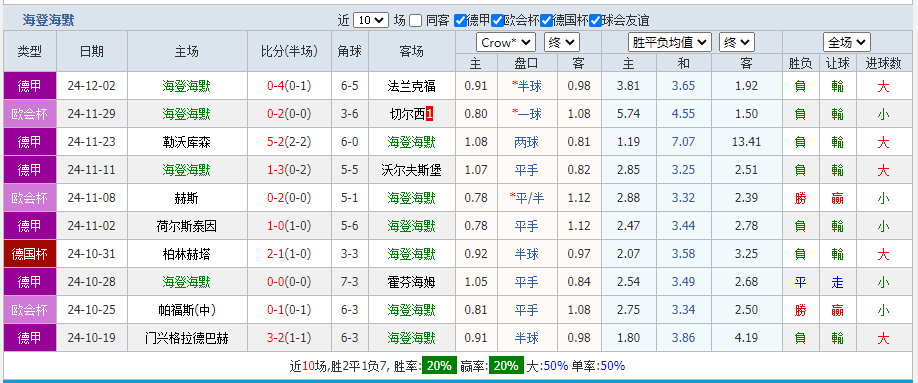Screen dimensions: 918x383
Task: Click the green 胜率 20% badge
Action: (439, 366)
